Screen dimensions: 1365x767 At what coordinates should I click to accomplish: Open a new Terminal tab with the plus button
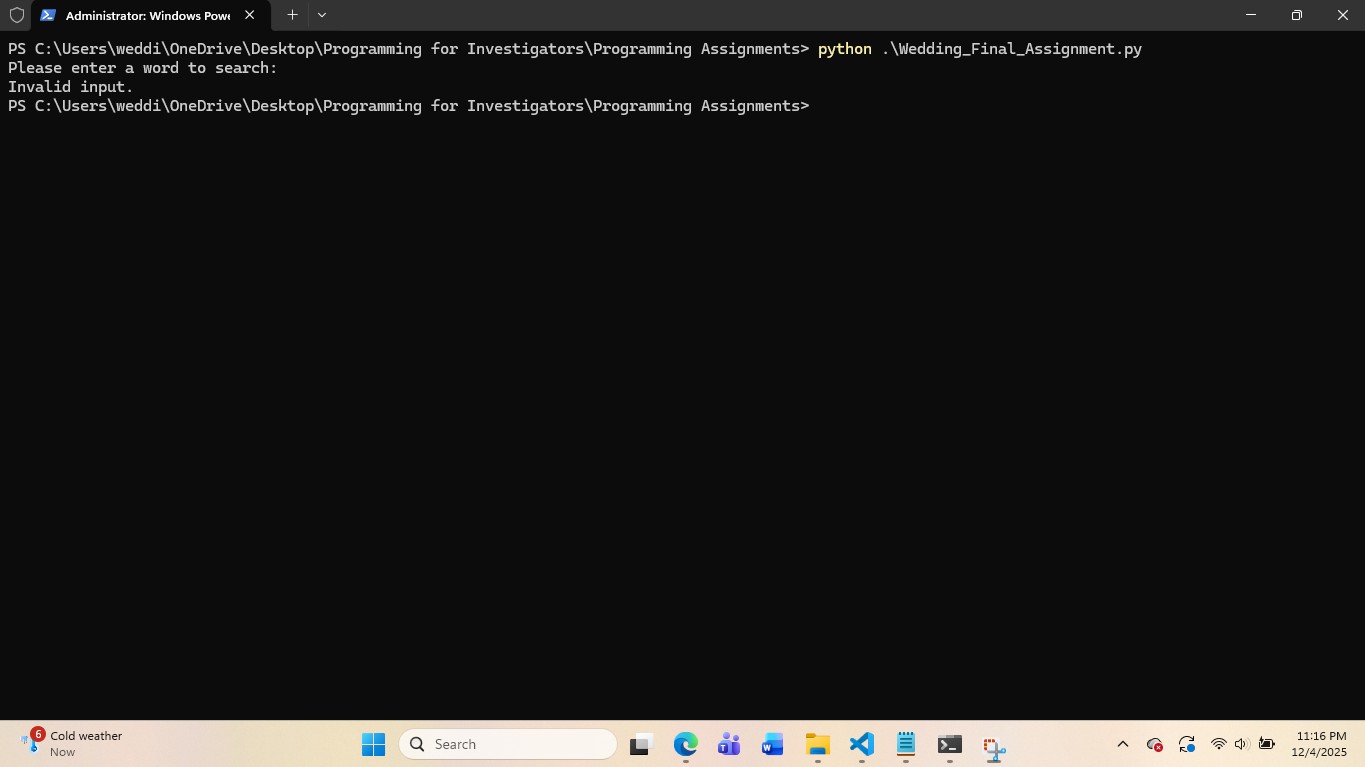pyautogui.click(x=292, y=15)
